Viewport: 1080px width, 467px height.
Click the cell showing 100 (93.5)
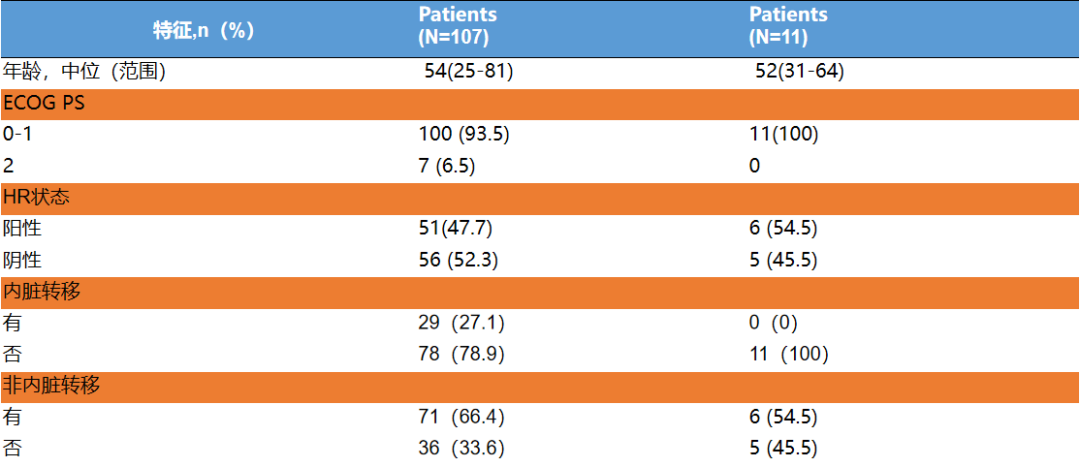464,134
